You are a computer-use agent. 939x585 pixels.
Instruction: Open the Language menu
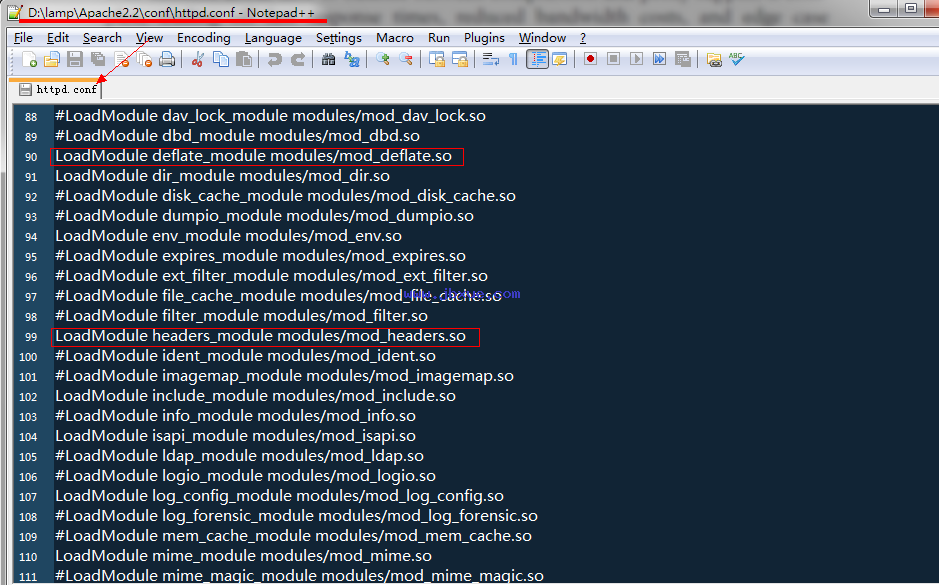click(273, 38)
